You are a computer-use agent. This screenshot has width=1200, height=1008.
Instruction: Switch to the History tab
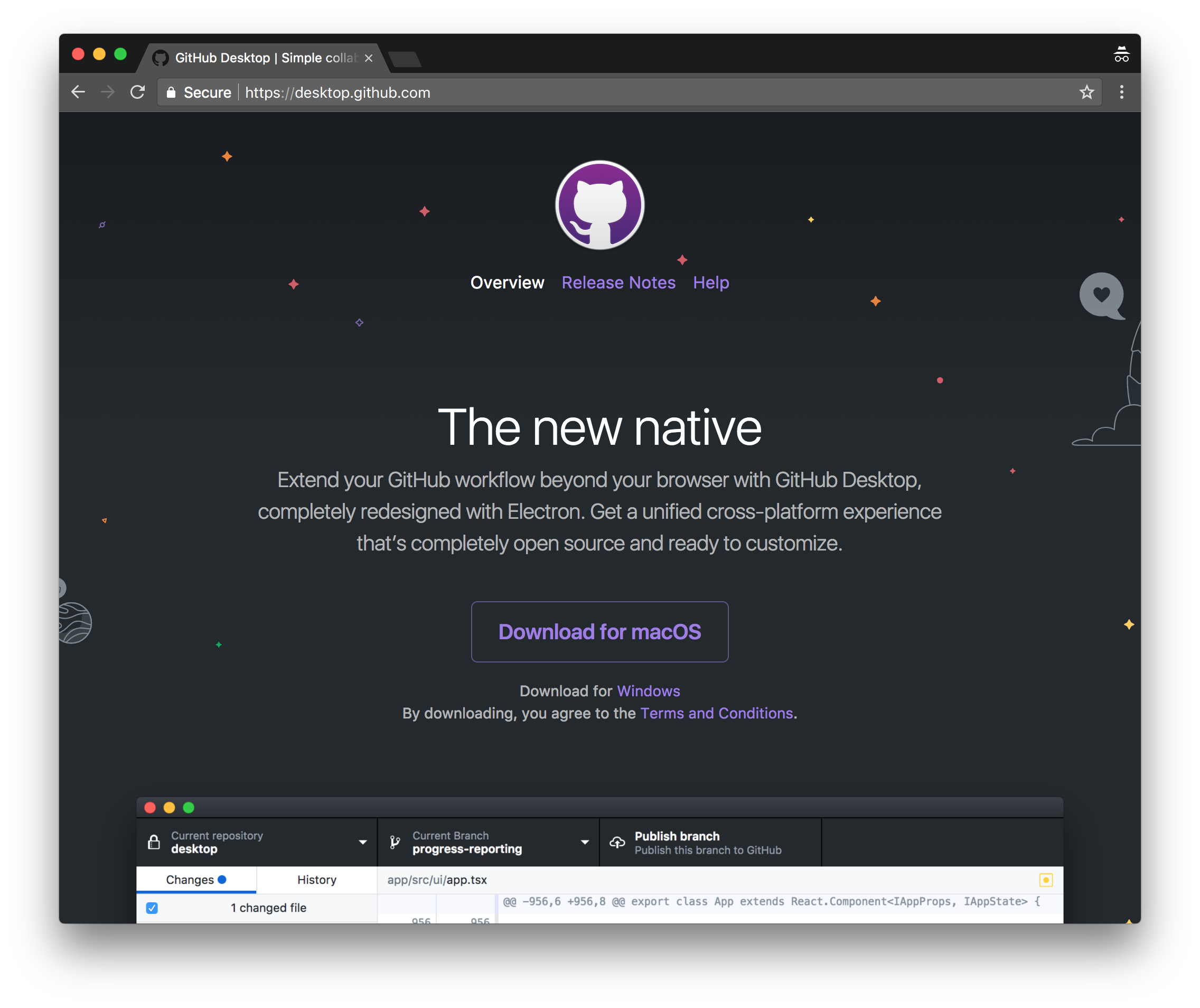pos(316,880)
